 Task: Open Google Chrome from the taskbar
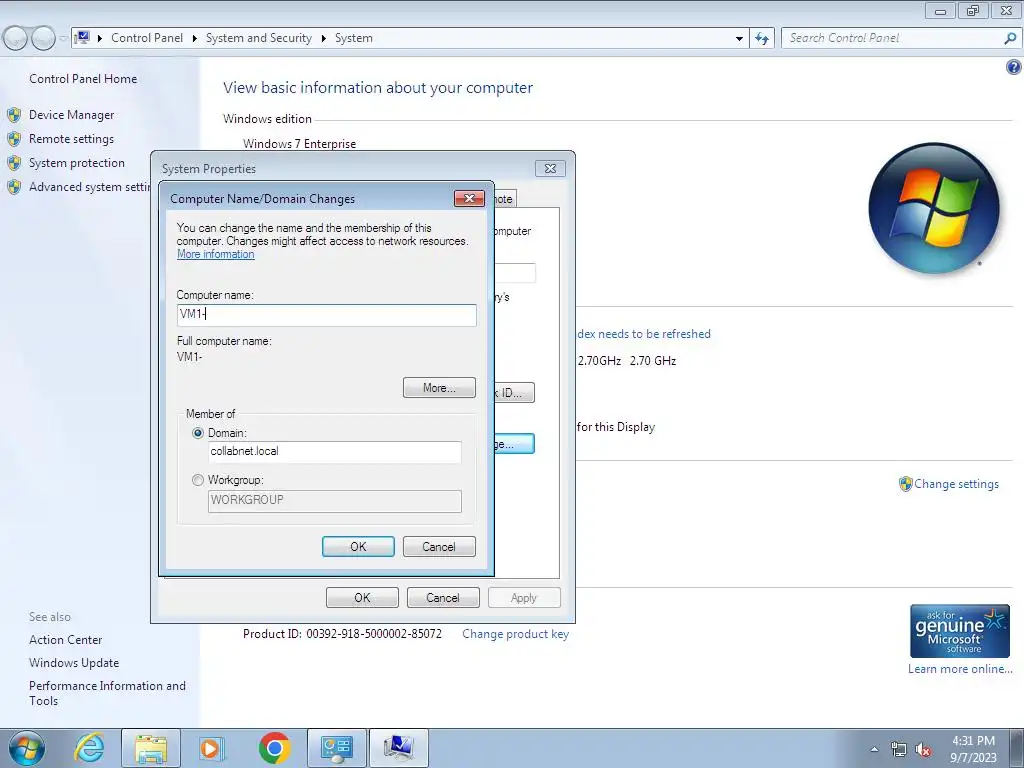point(274,748)
